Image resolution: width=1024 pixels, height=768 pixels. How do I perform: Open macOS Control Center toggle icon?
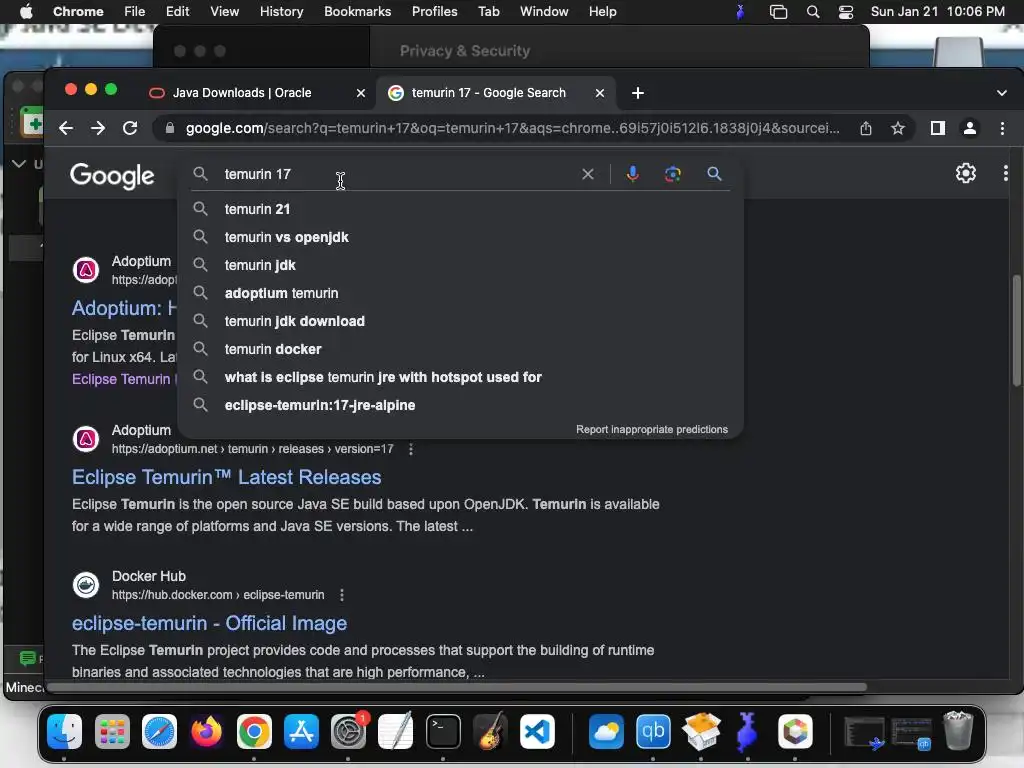click(x=846, y=12)
